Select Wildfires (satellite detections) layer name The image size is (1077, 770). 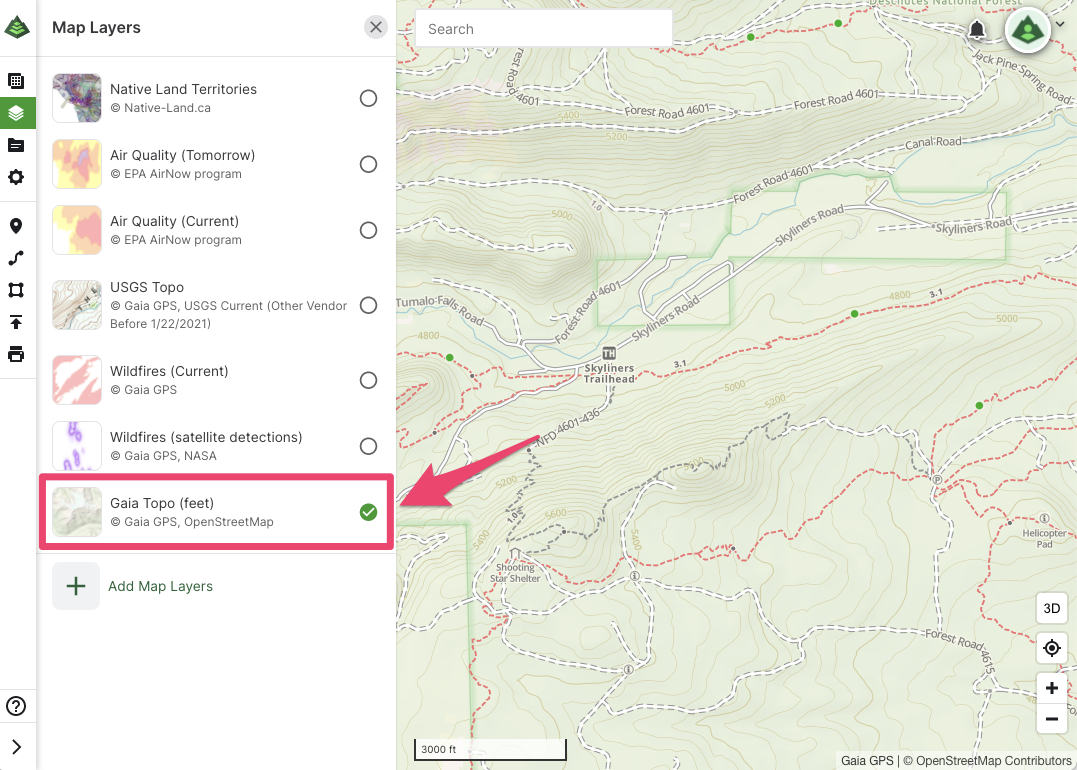coord(206,438)
